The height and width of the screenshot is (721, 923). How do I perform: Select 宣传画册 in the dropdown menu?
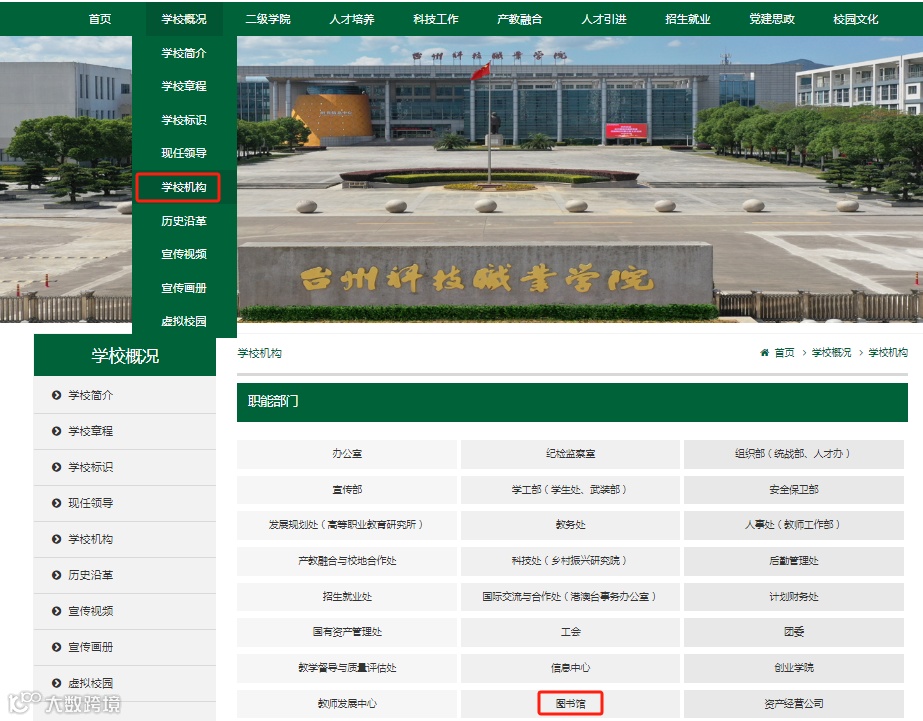[x=184, y=288]
